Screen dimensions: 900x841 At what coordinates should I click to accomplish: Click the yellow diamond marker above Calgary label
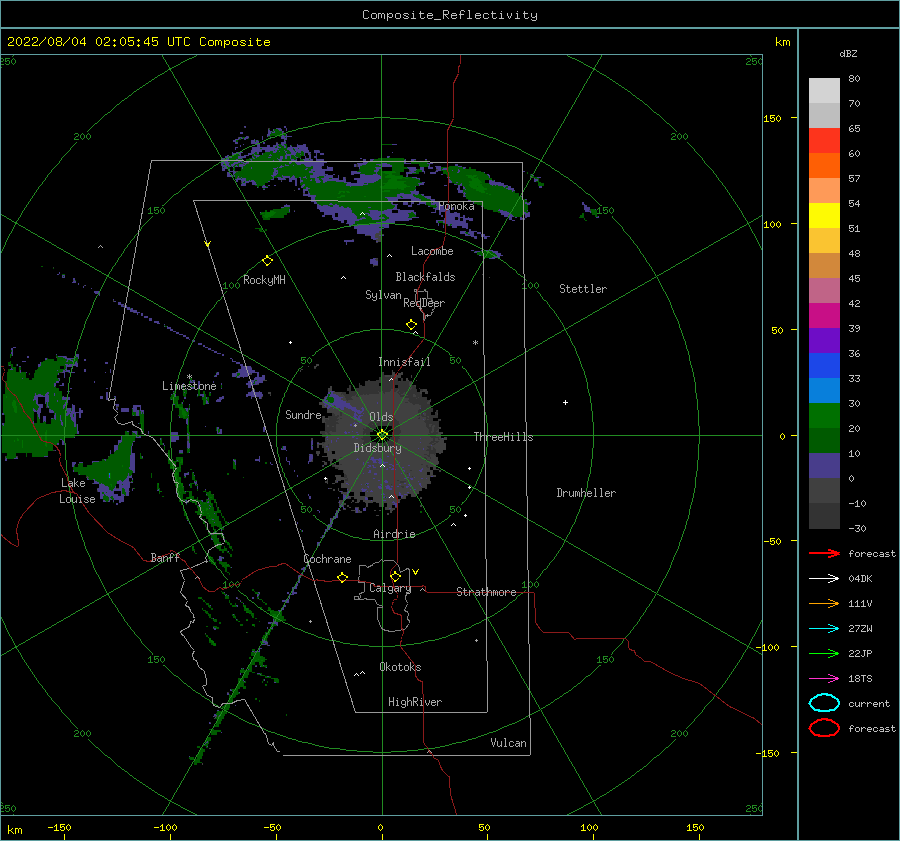coord(395,576)
